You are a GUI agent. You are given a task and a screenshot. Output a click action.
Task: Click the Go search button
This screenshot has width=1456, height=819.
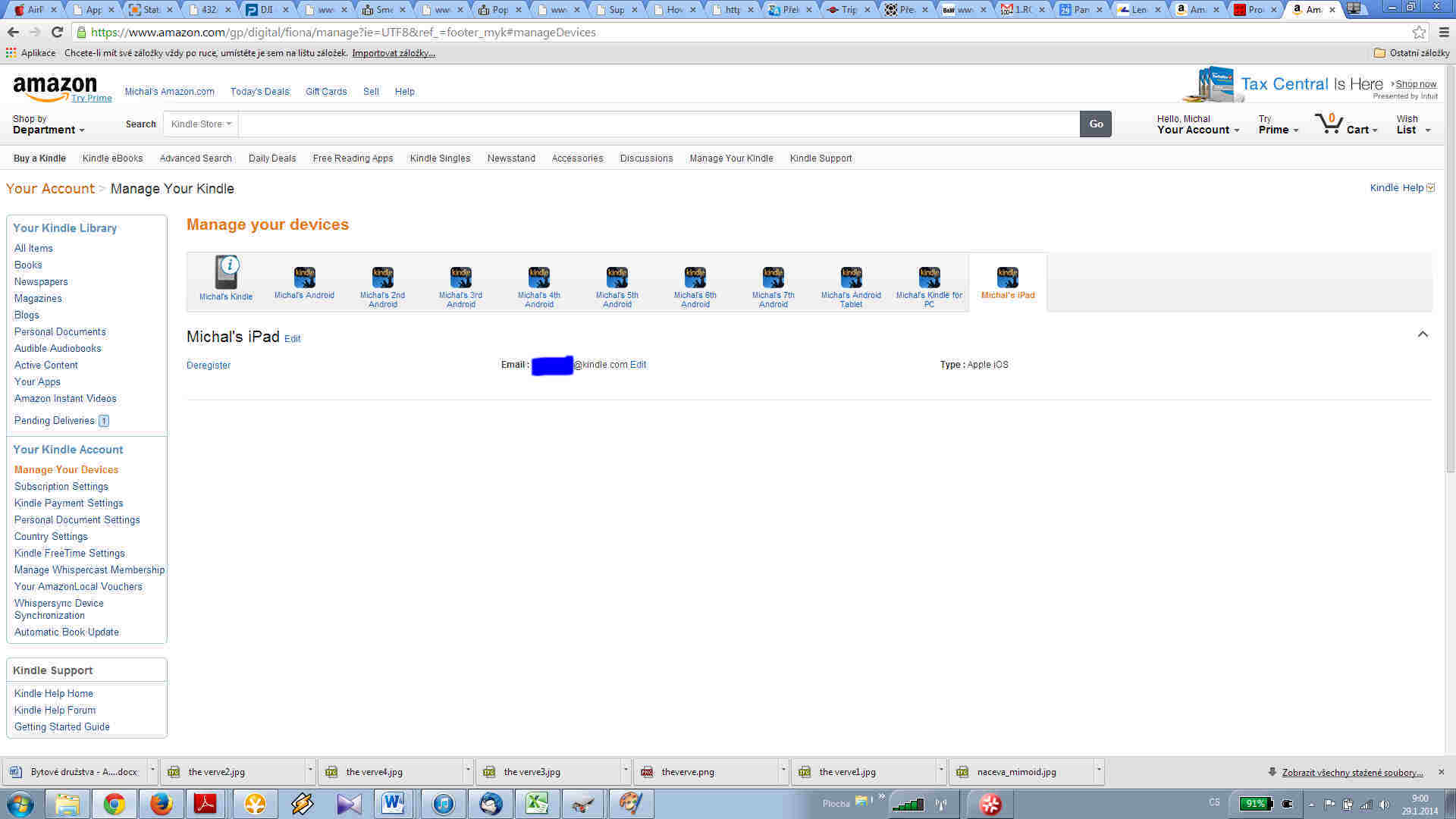(1096, 124)
